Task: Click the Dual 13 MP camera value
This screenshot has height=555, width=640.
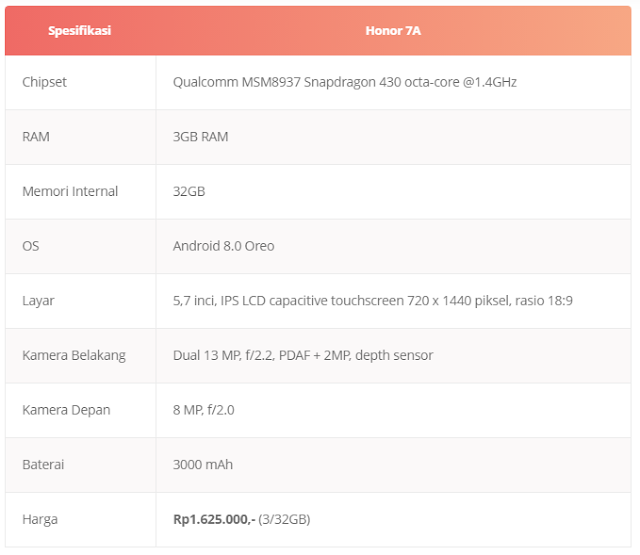Action: (x=303, y=356)
